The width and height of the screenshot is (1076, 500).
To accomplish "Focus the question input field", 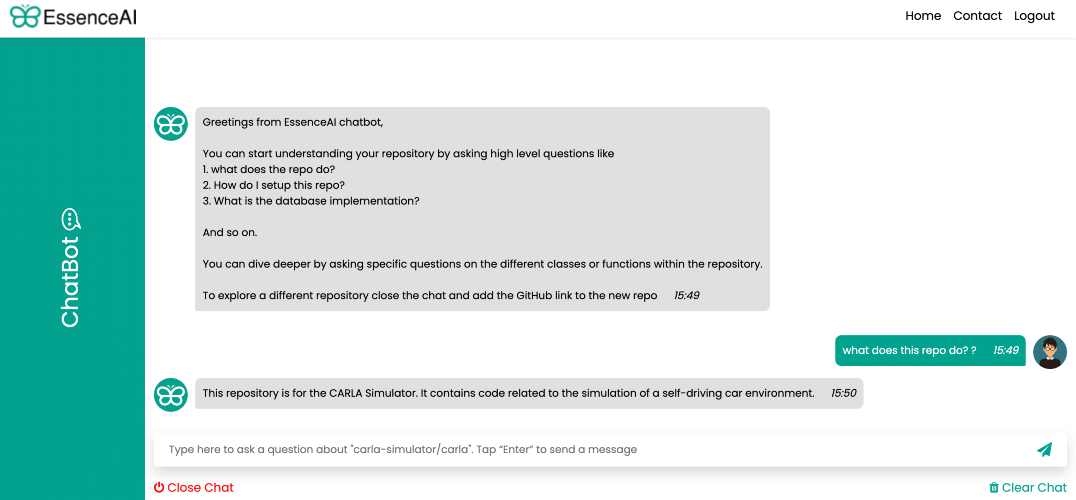I will (x=610, y=450).
